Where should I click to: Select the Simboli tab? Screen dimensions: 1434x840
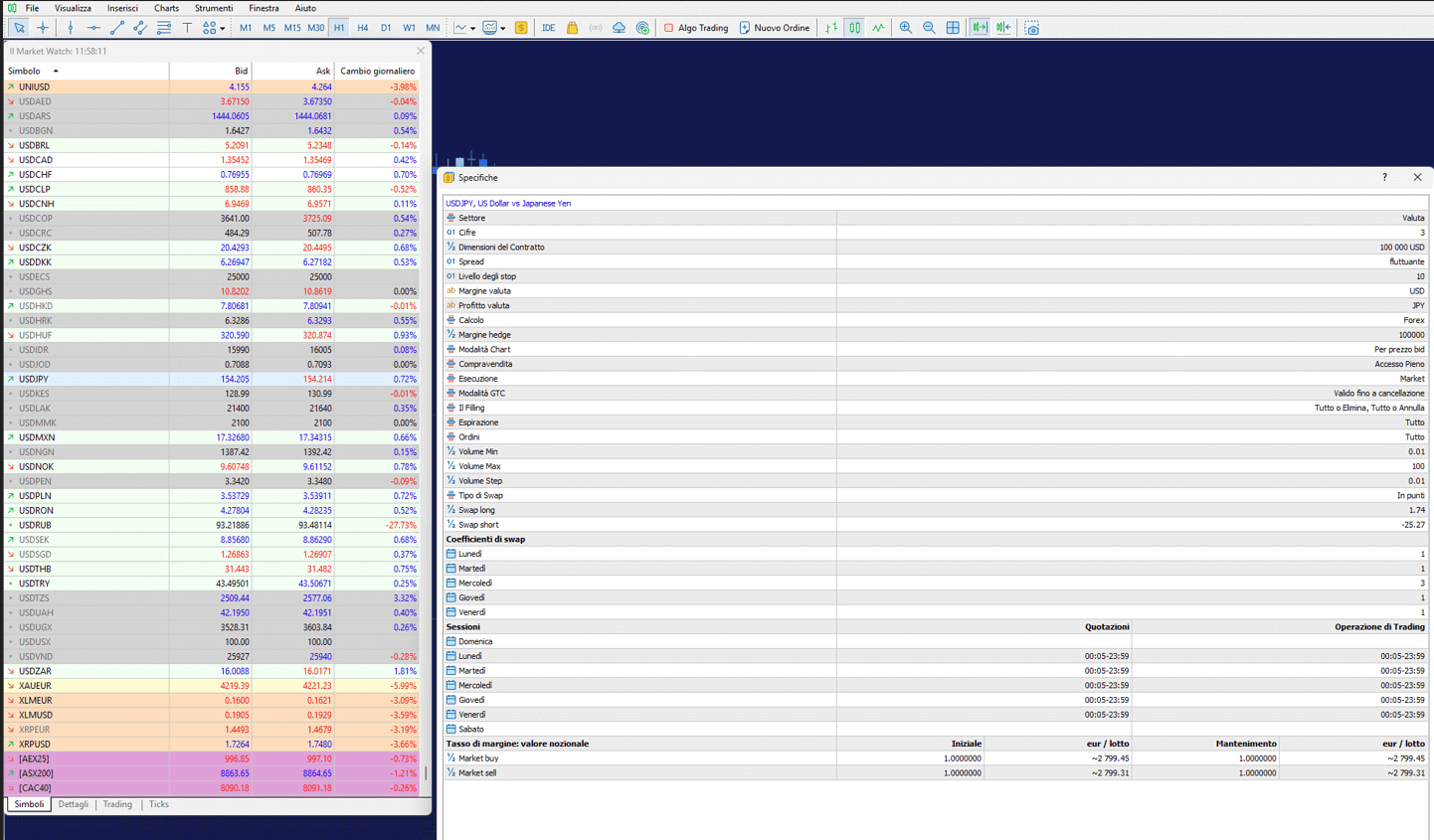coord(29,804)
